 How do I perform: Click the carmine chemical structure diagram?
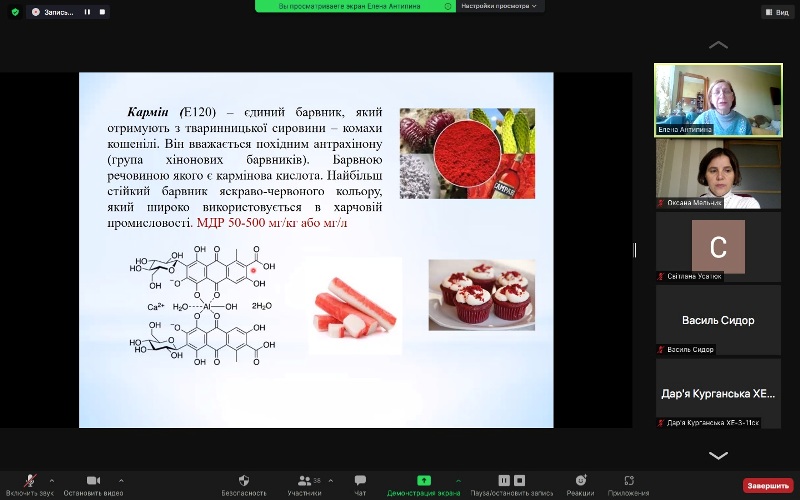(x=203, y=306)
